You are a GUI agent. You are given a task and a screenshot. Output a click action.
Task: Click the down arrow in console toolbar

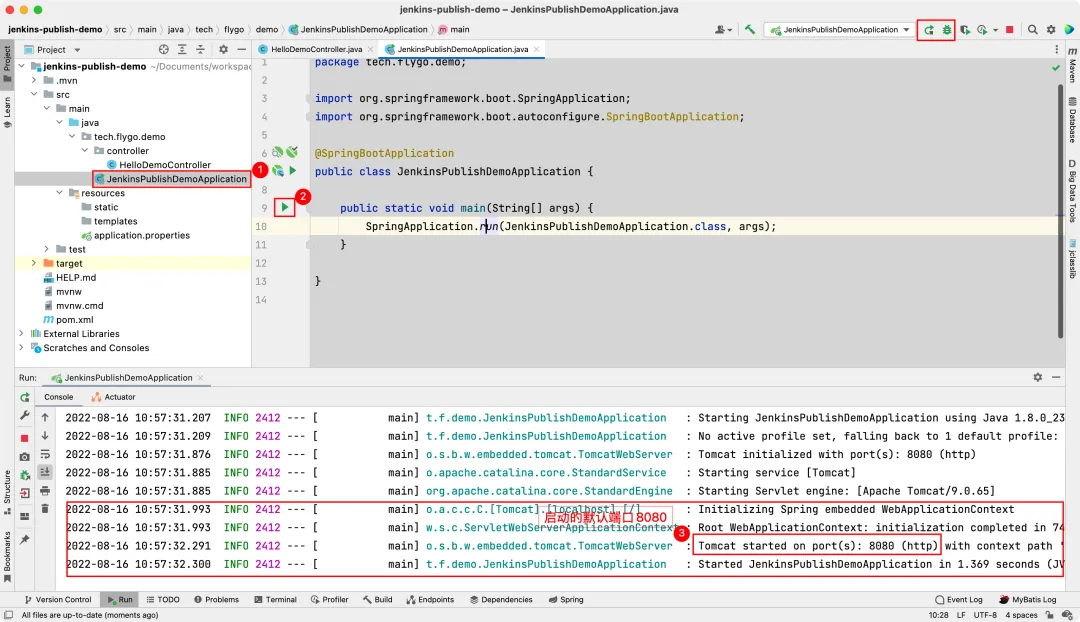coord(45,435)
